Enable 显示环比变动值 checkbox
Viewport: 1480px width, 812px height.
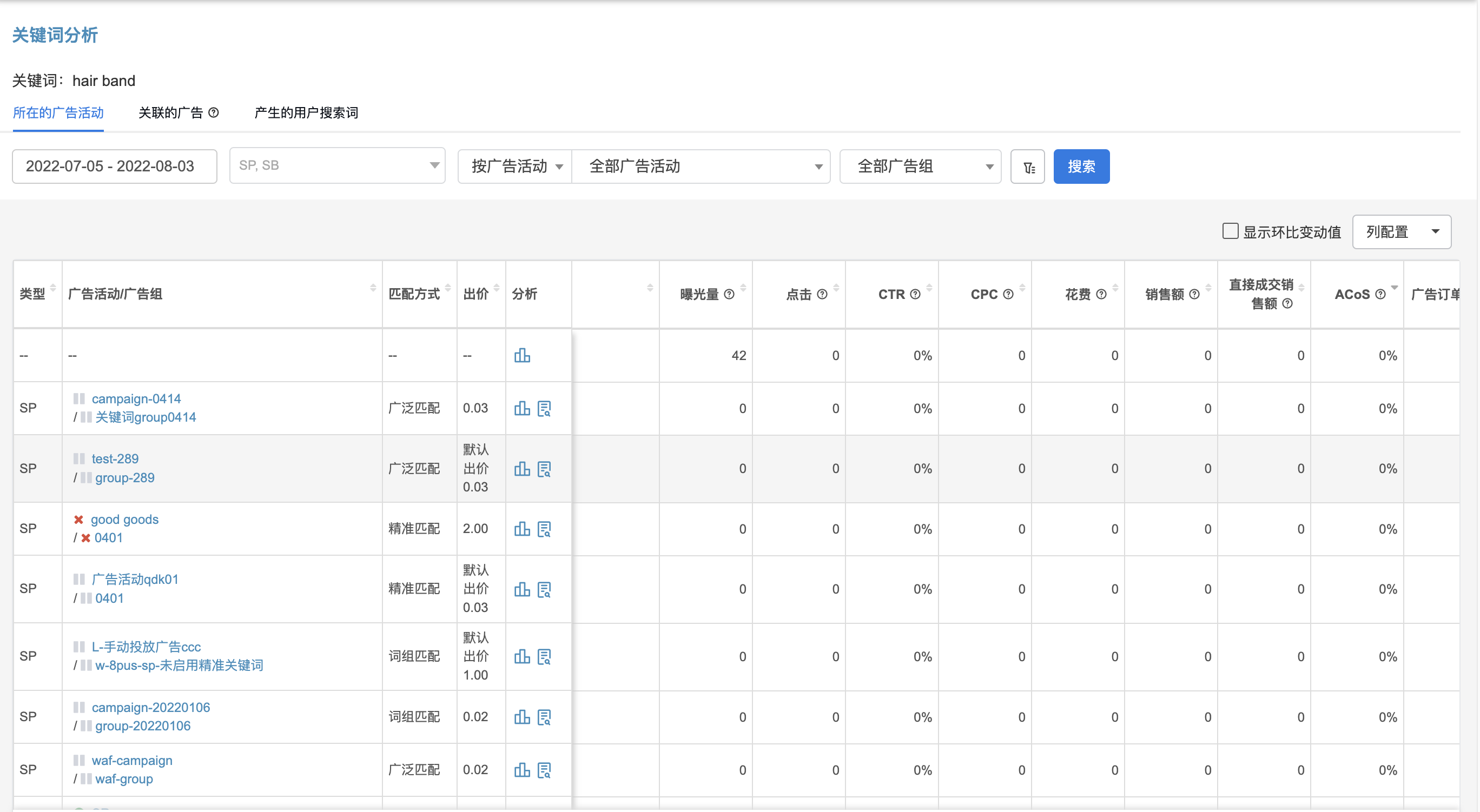click(1230, 231)
